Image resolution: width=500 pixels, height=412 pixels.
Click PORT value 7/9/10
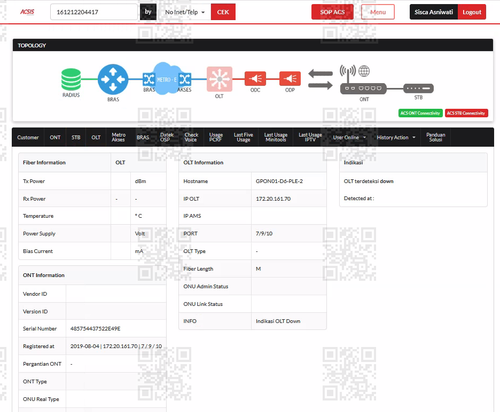click(x=264, y=233)
